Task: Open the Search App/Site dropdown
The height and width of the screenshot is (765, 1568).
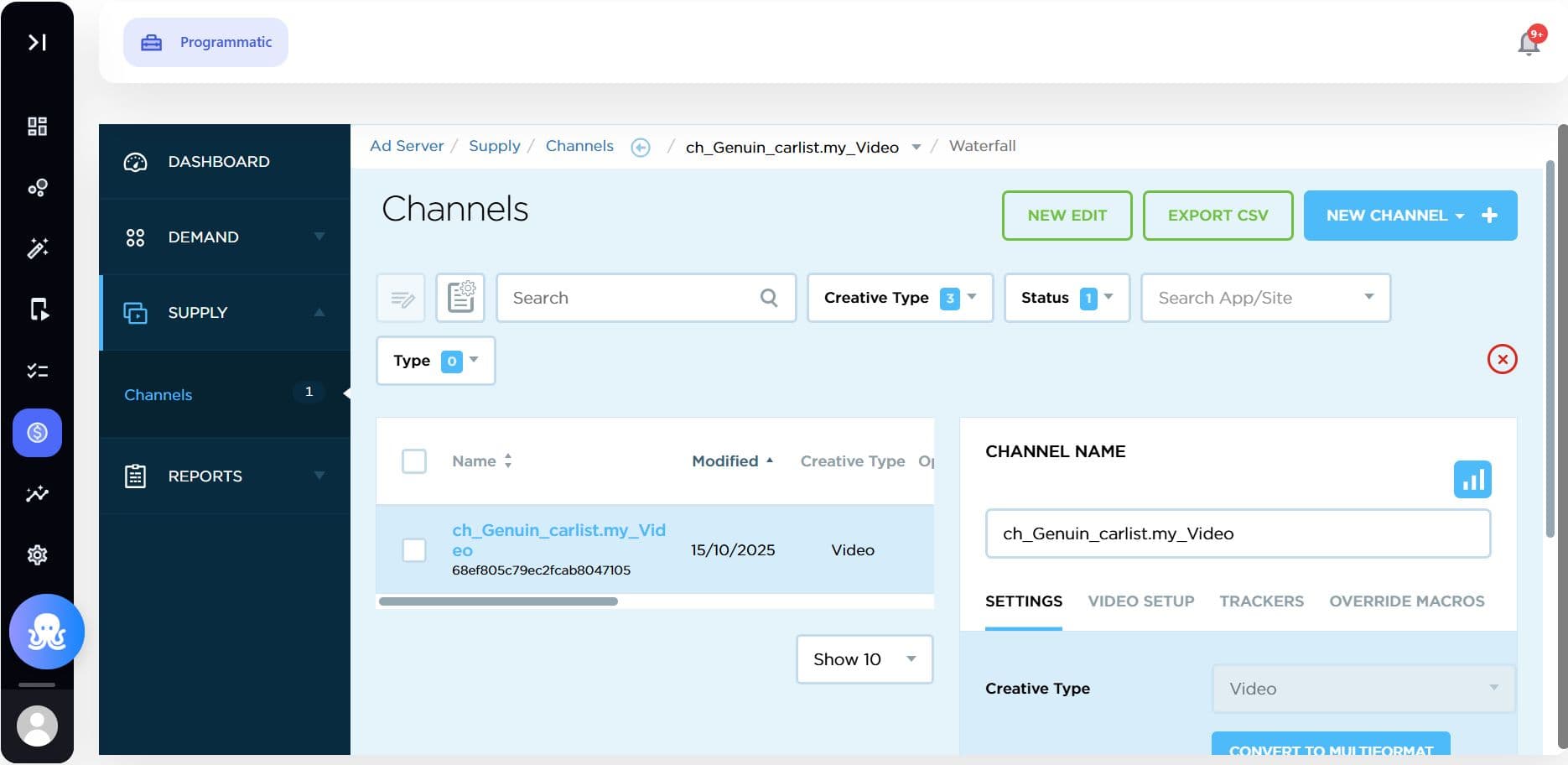Action: [1265, 298]
